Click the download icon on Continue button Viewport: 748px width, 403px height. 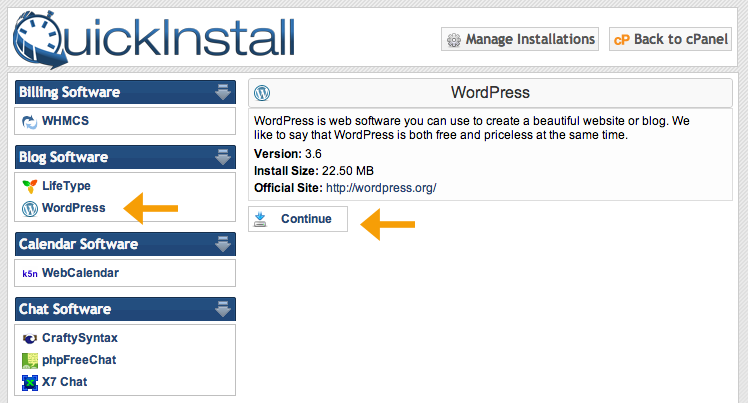click(x=260, y=219)
